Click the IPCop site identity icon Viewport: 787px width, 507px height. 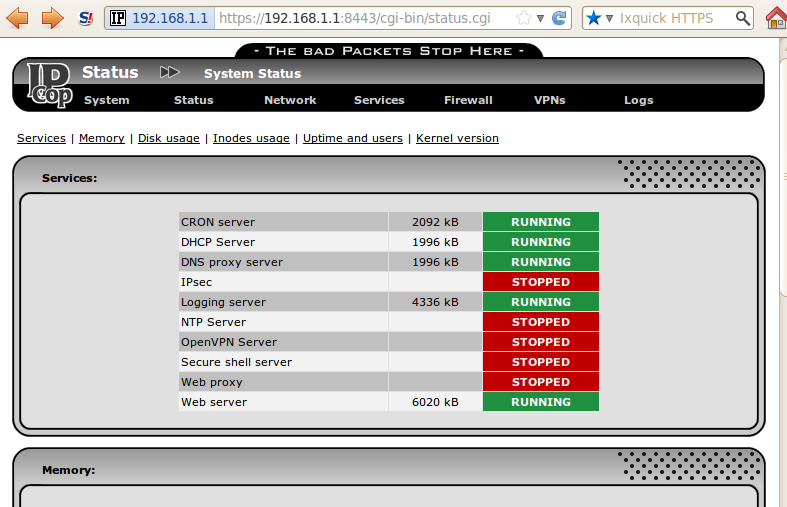[x=118, y=18]
